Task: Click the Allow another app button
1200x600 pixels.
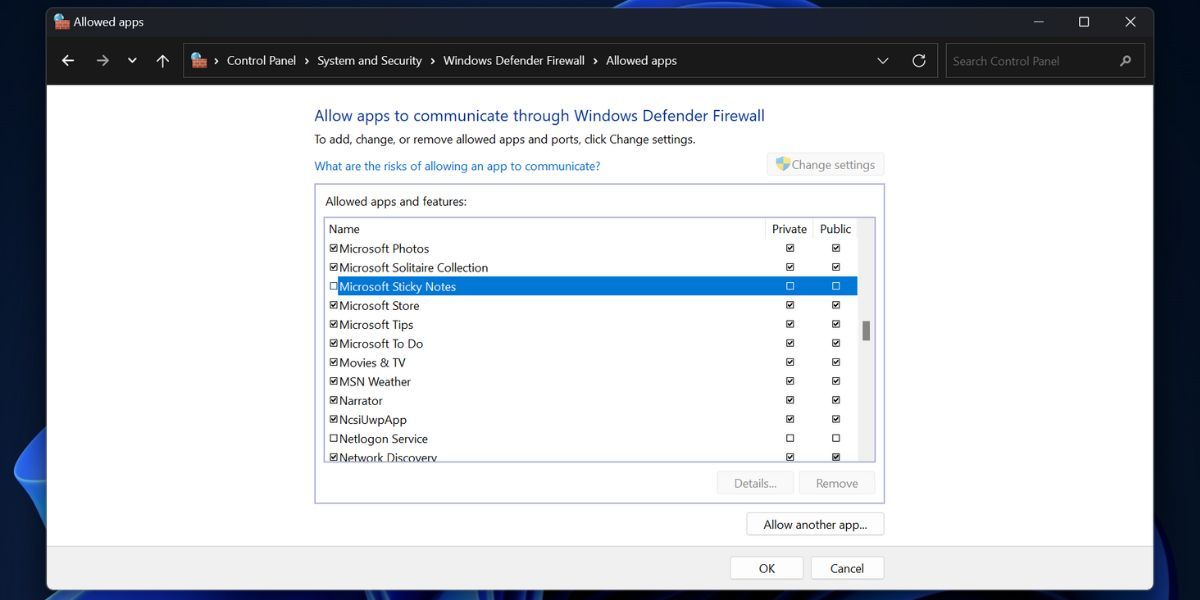Action: click(x=815, y=523)
